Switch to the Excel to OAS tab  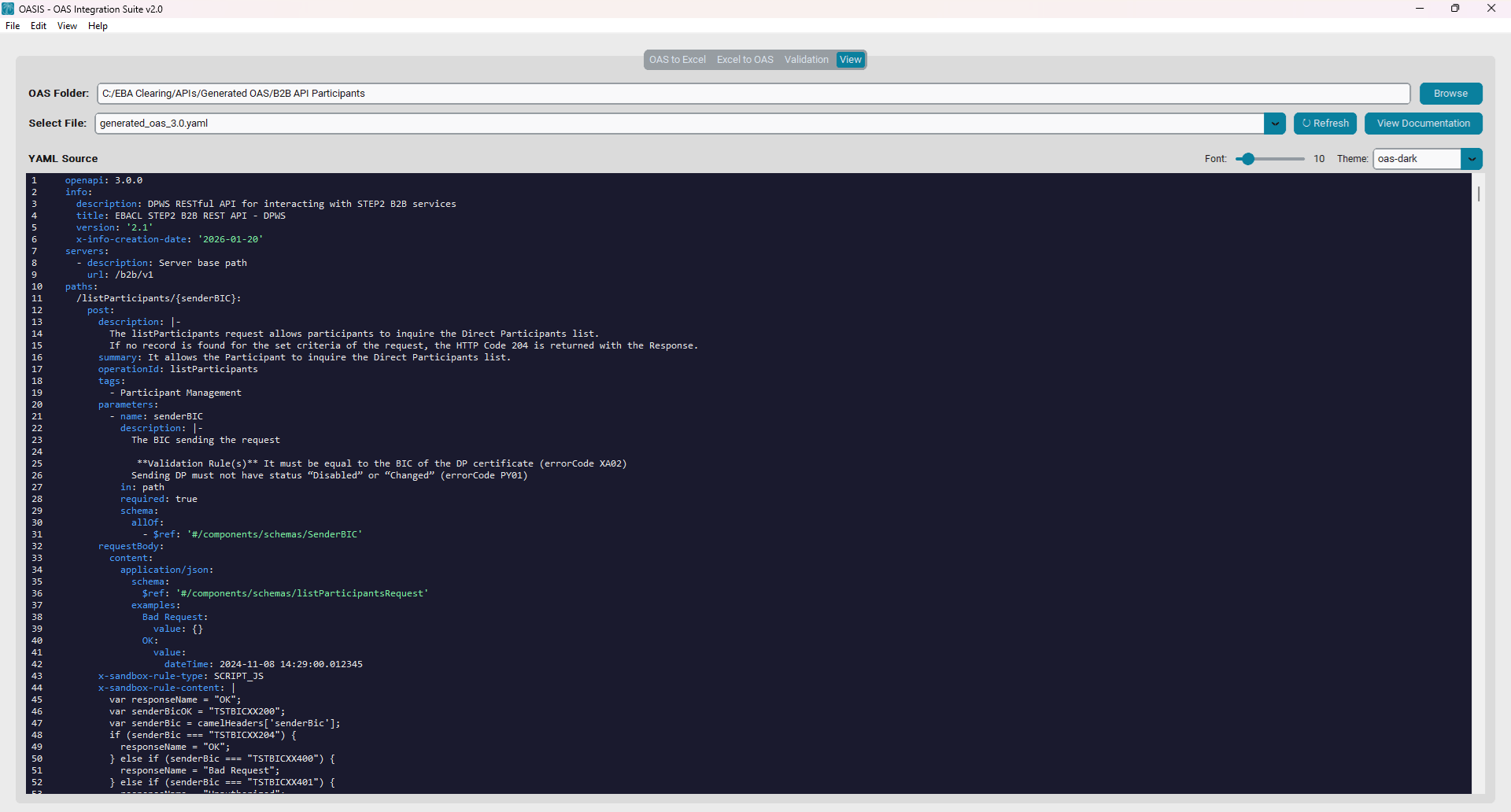coord(744,59)
